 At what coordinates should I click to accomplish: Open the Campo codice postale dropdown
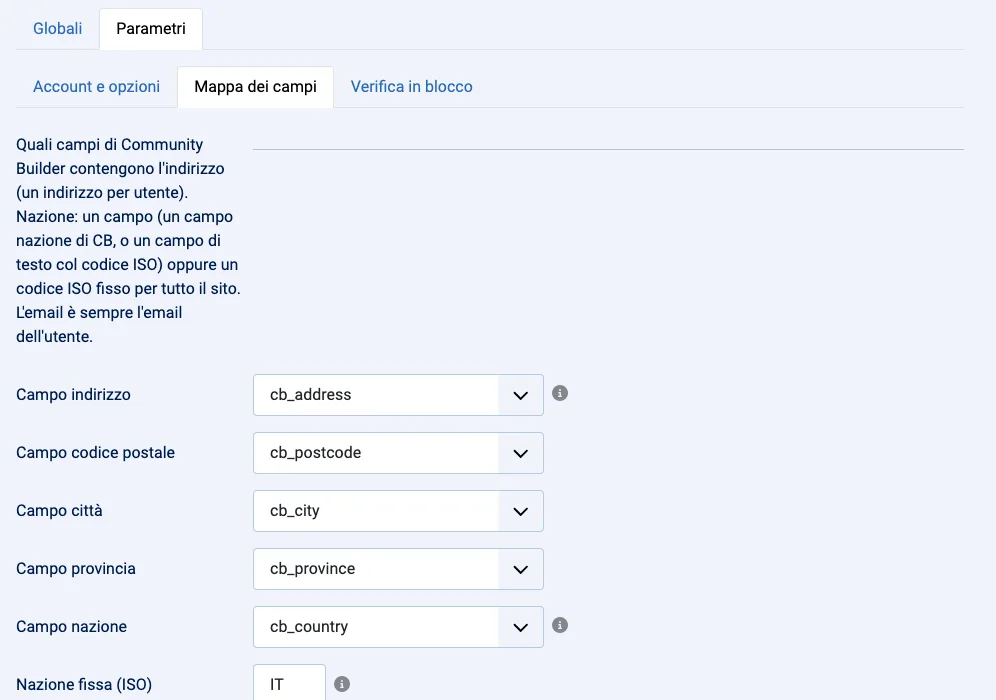tap(398, 453)
